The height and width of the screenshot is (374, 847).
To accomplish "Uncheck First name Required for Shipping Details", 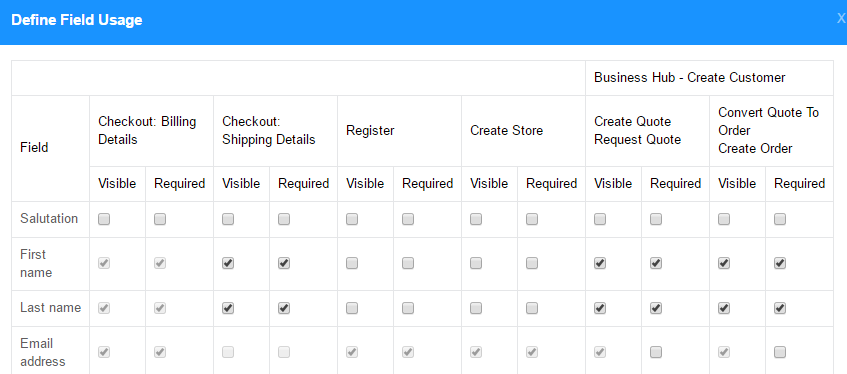I will pos(284,263).
